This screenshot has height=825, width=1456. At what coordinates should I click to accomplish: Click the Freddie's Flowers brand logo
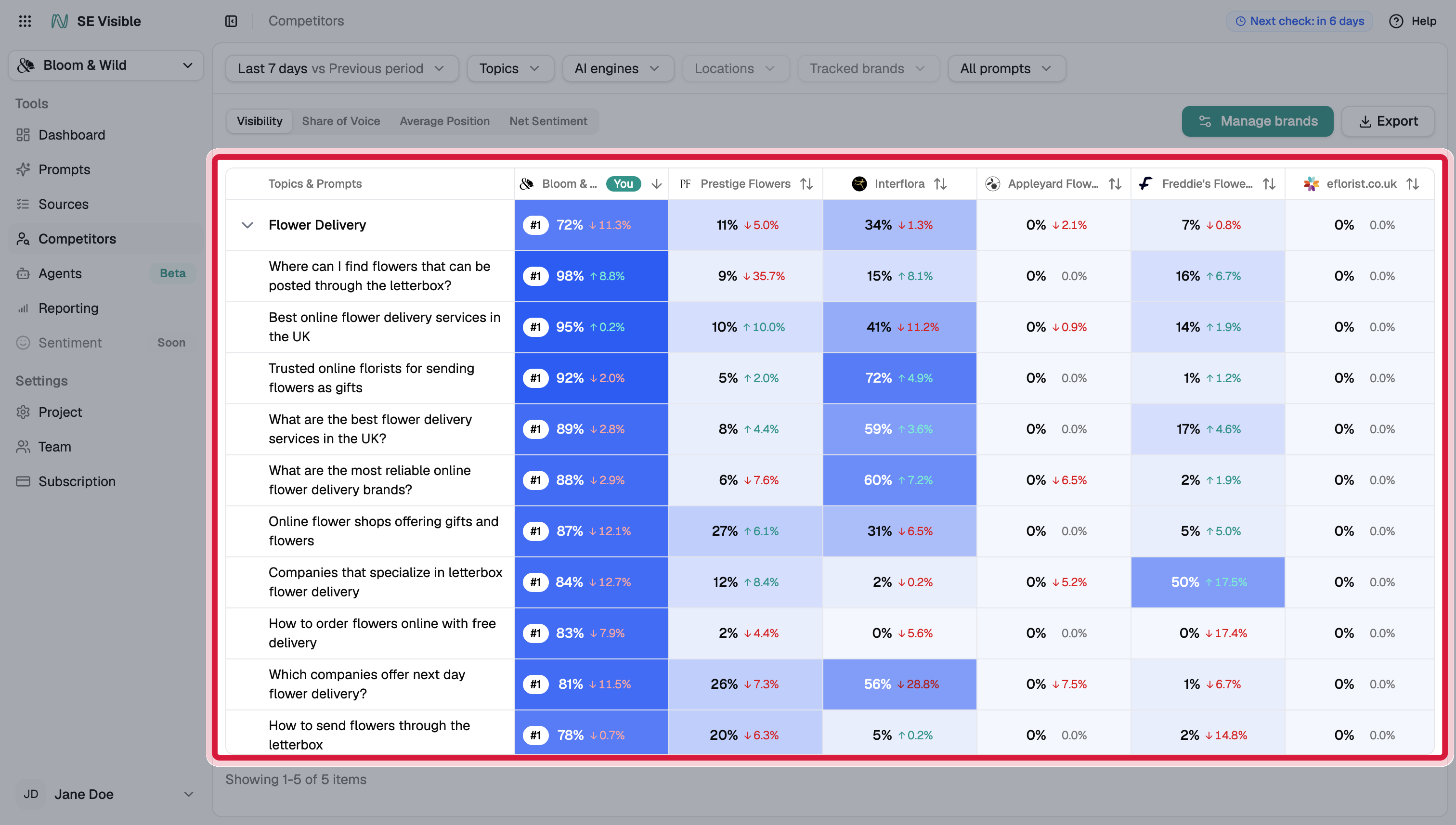click(1146, 183)
